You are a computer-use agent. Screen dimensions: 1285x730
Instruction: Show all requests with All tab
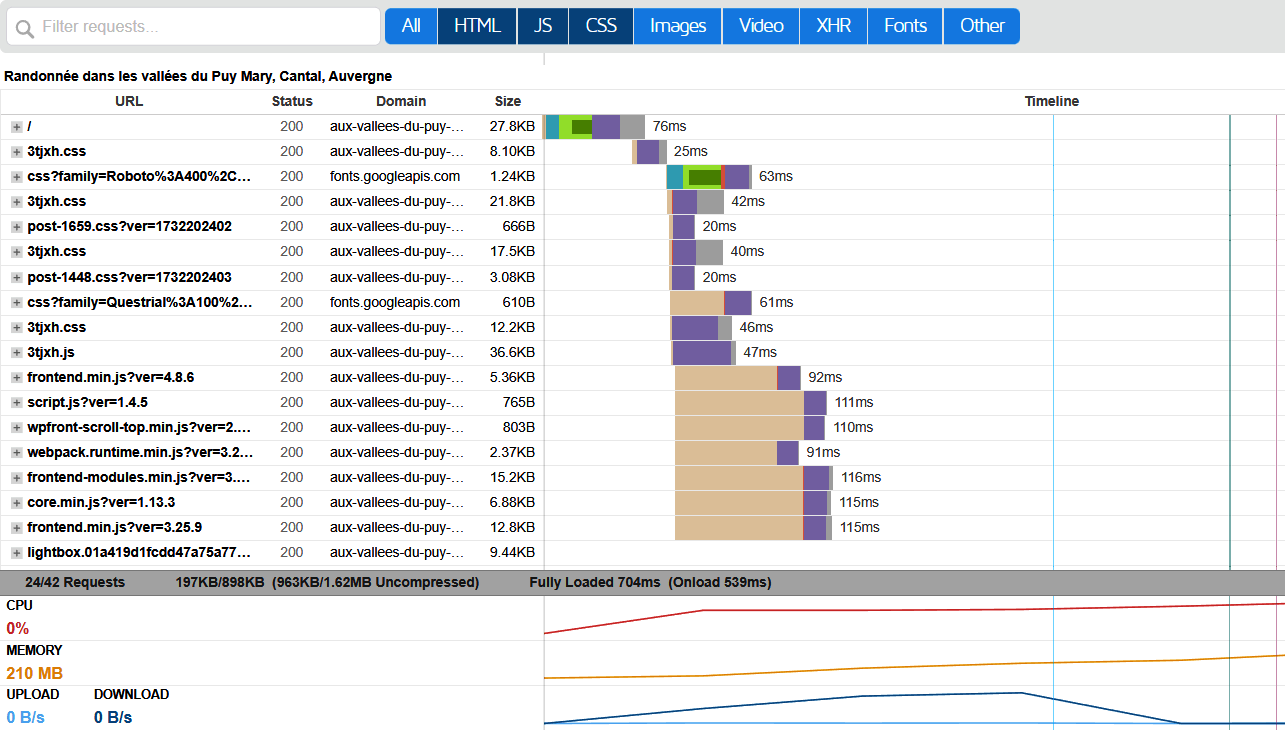pyautogui.click(x=411, y=26)
